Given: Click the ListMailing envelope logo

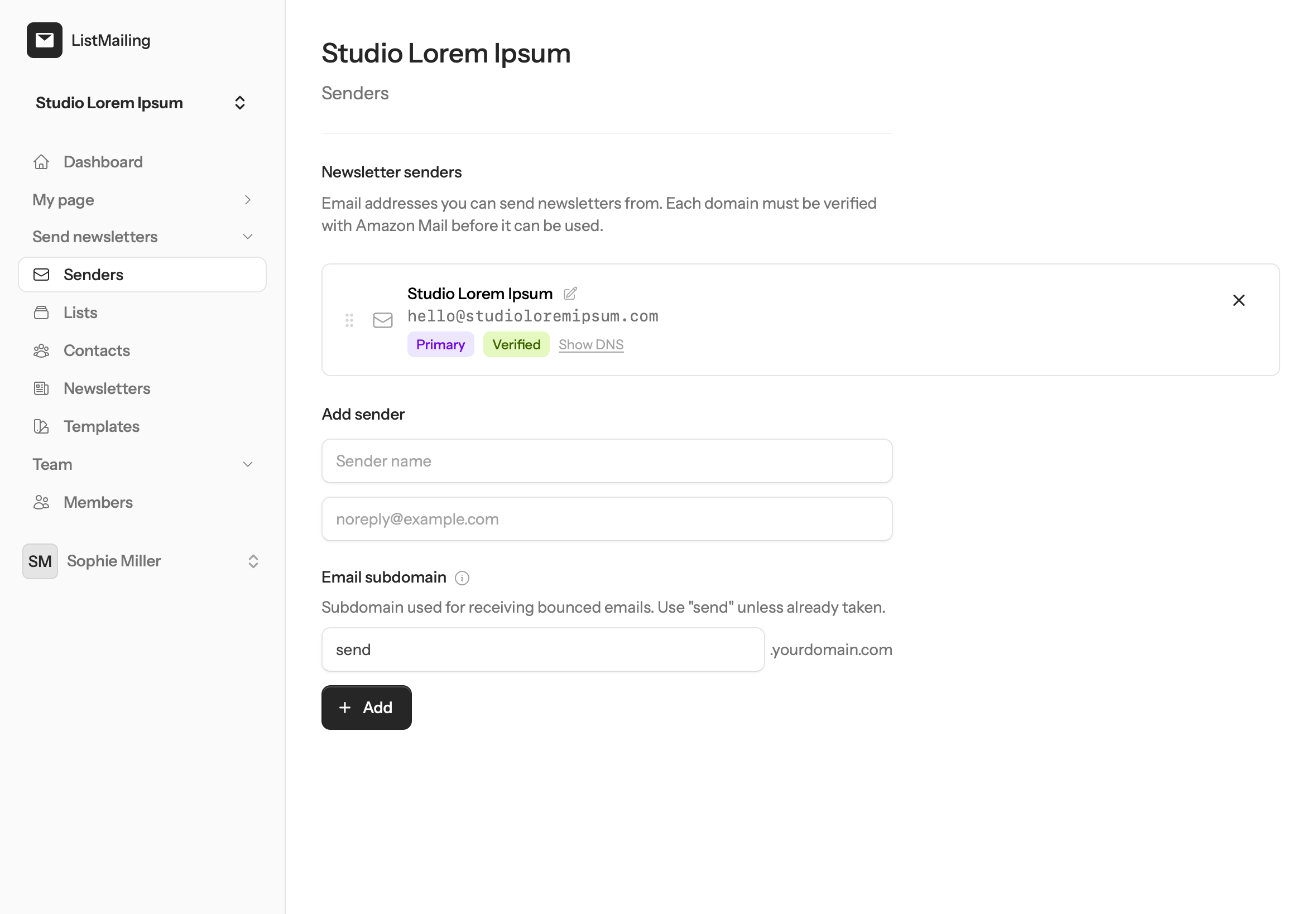Looking at the screenshot, I should 44,40.
